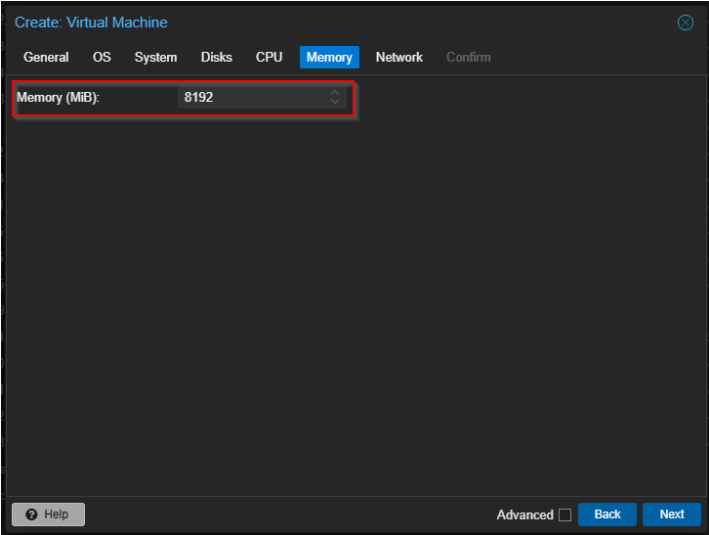Go back with the Back button
Image resolution: width=709 pixels, height=535 pixels.
[607, 514]
